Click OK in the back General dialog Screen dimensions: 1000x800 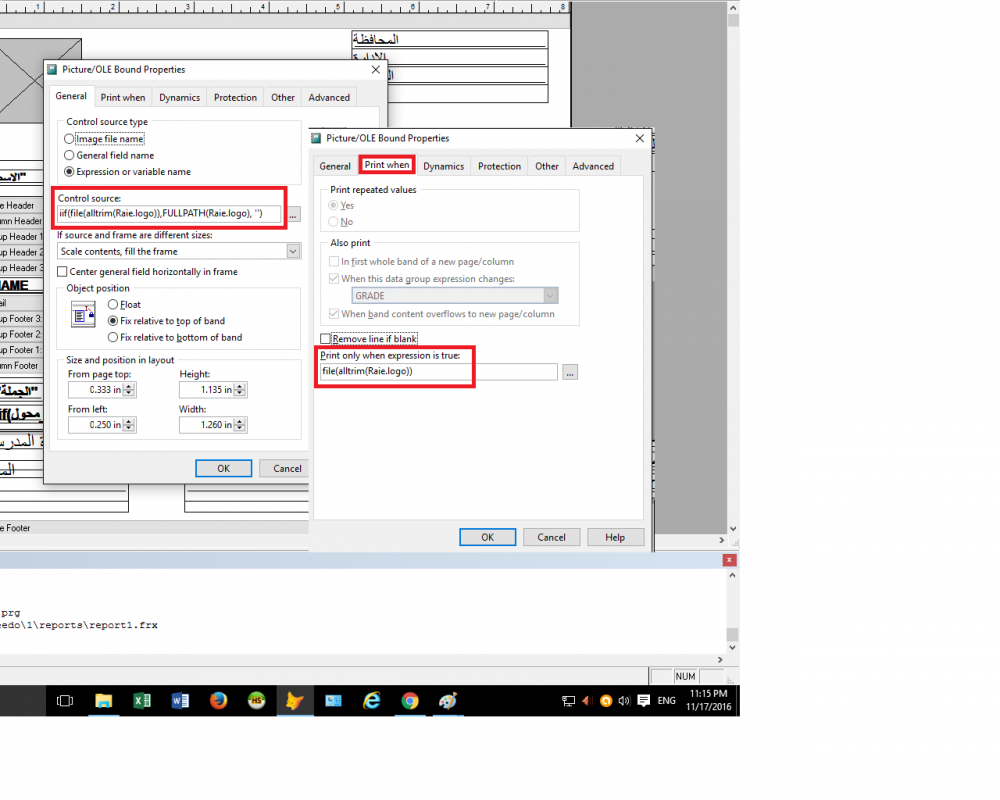coord(224,468)
